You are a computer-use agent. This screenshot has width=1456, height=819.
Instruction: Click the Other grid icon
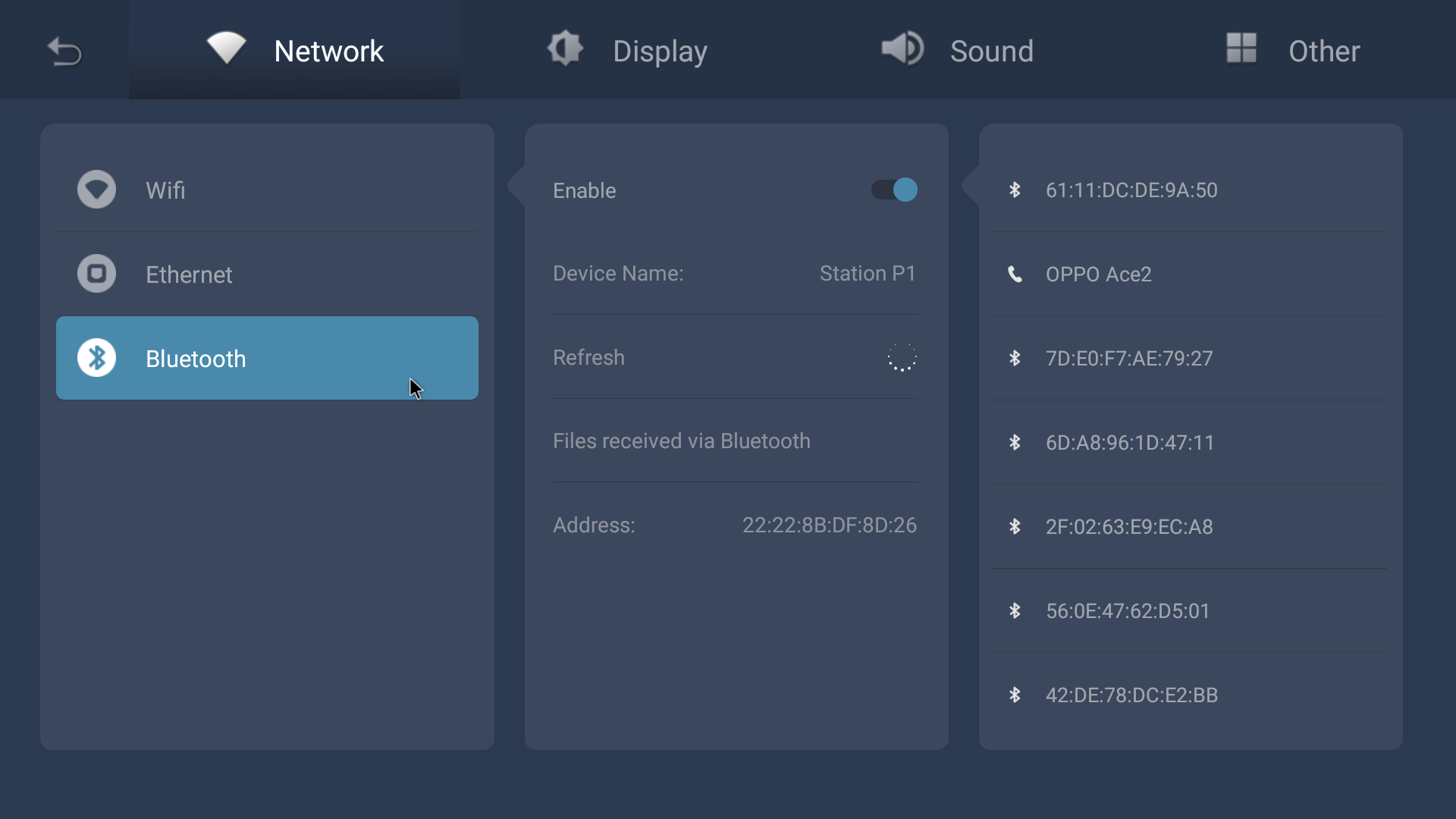1241,49
